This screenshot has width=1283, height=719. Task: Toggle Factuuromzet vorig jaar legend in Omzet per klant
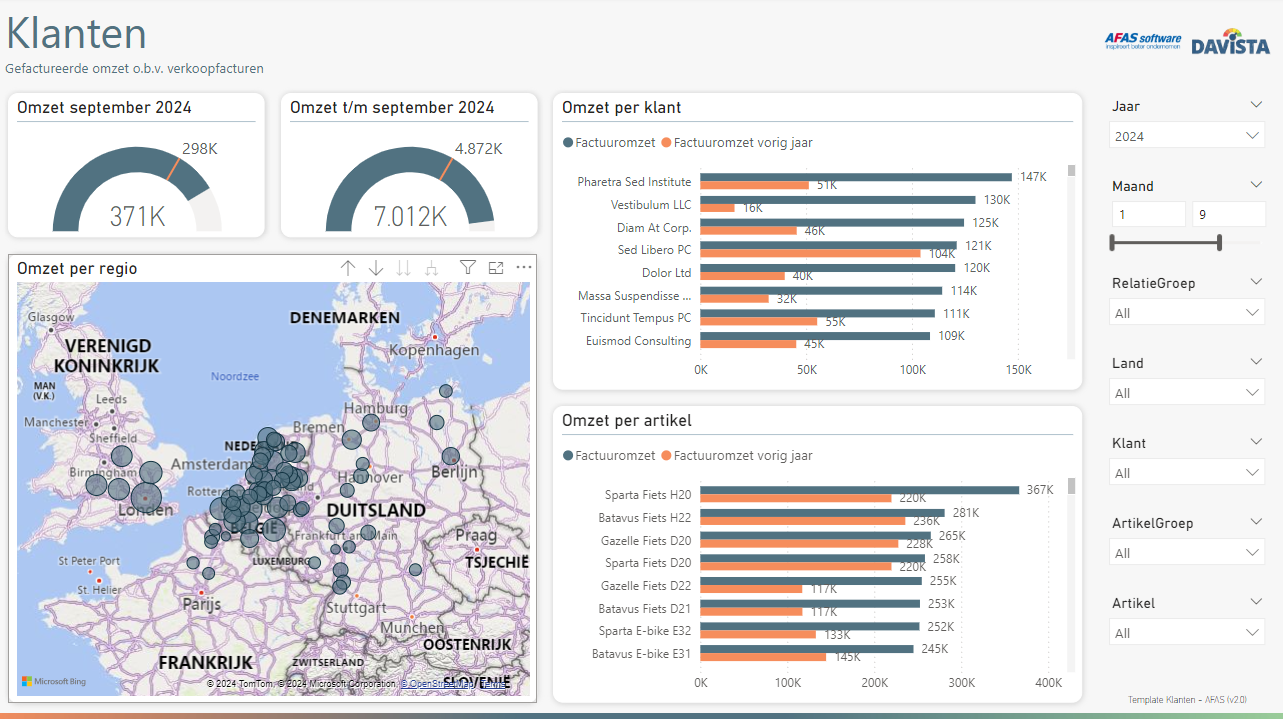click(x=742, y=143)
